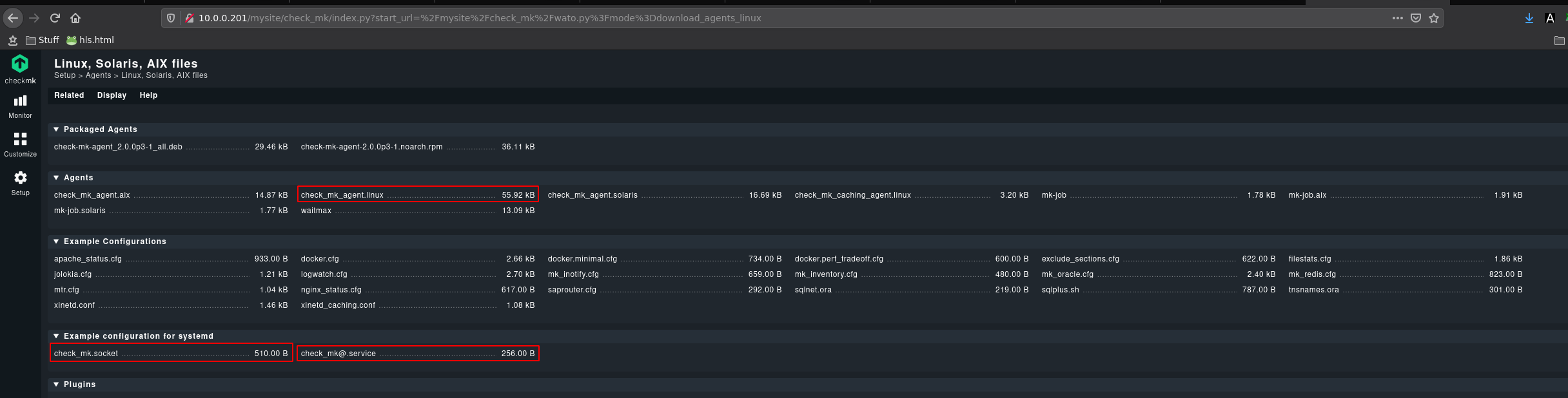Reload the page with refresh icon
Image resolution: width=1568 pixels, height=398 pixels.
(55, 18)
